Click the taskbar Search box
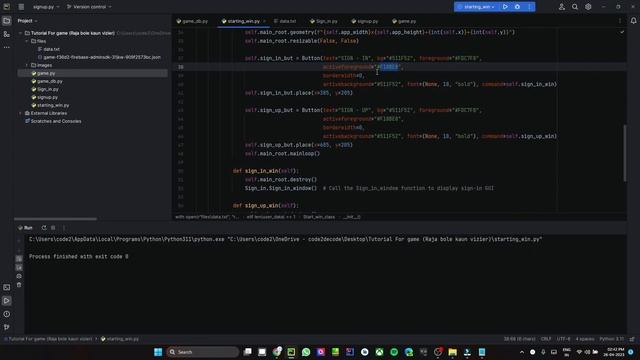 pos(203,352)
